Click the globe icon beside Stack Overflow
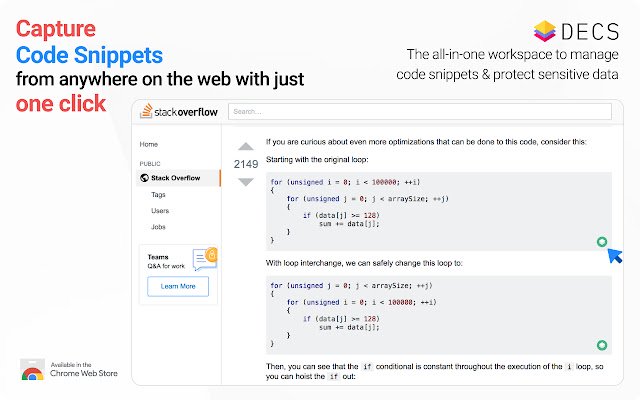The width and height of the screenshot is (640, 400). click(x=144, y=178)
